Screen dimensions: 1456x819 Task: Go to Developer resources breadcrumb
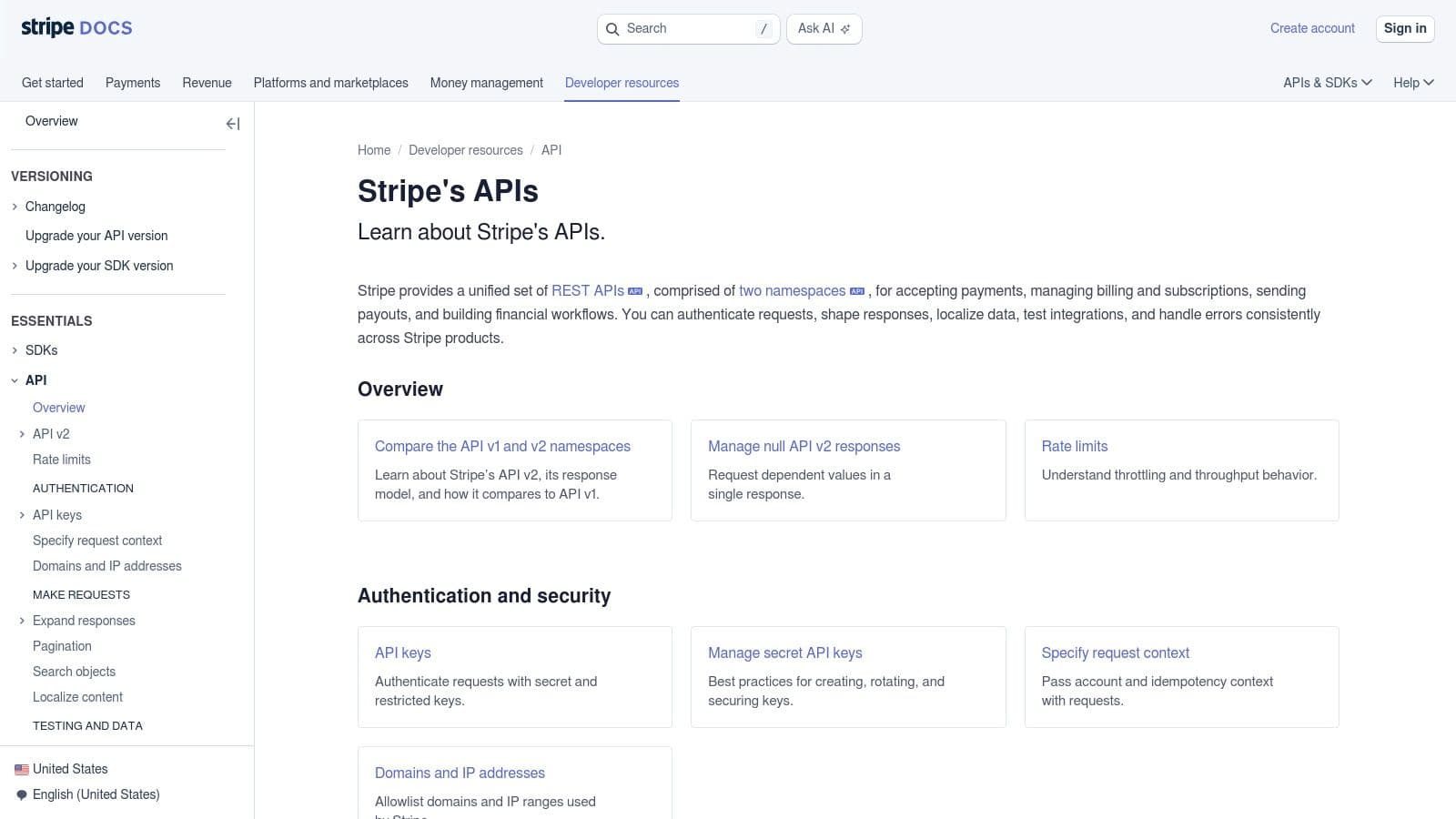[x=466, y=150]
